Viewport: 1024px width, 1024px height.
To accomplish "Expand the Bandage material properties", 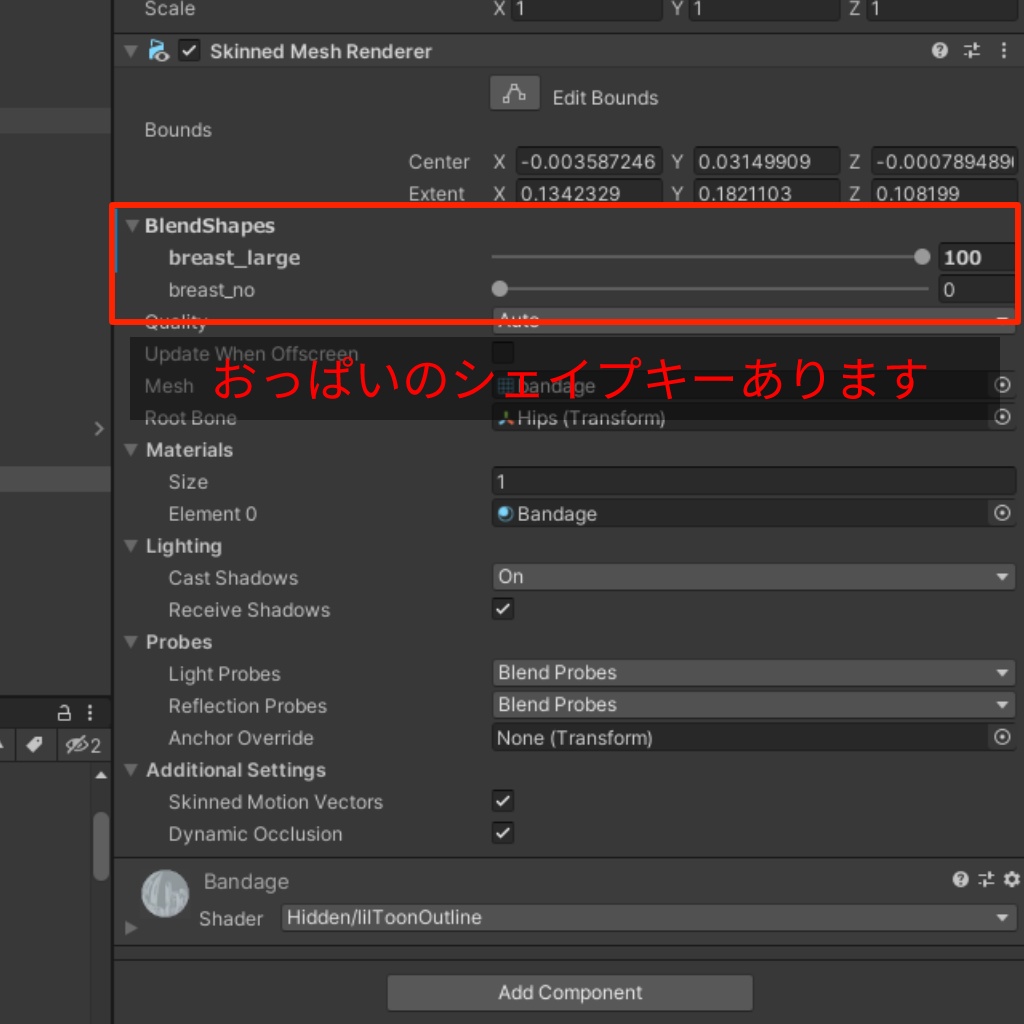I will (131, 927).
